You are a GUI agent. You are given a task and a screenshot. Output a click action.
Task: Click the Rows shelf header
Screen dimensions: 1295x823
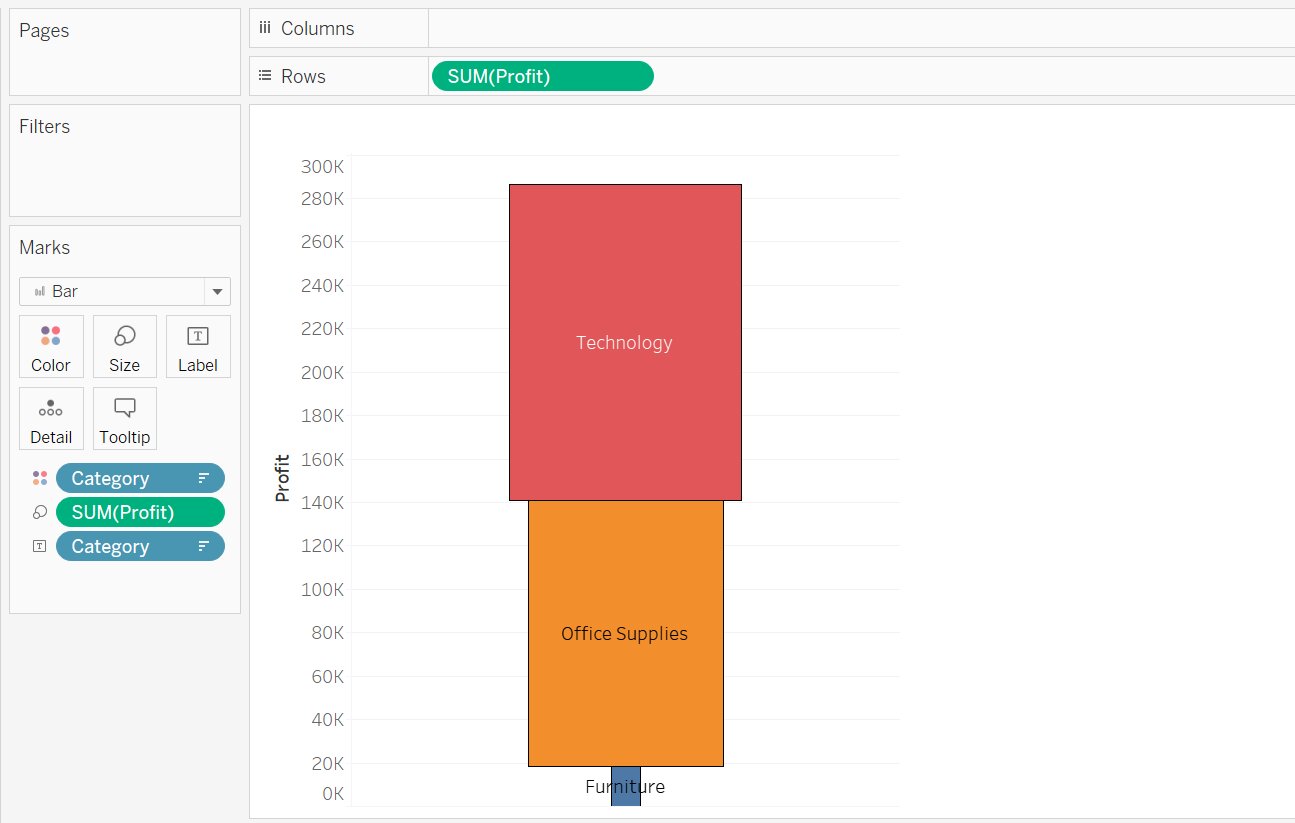coord(305,76)
